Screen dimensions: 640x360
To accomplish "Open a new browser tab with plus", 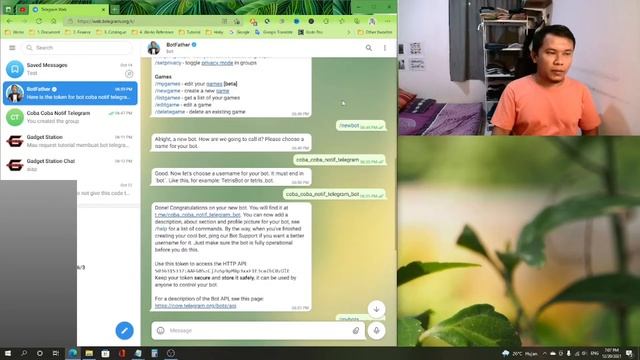I will pos(115,9).
